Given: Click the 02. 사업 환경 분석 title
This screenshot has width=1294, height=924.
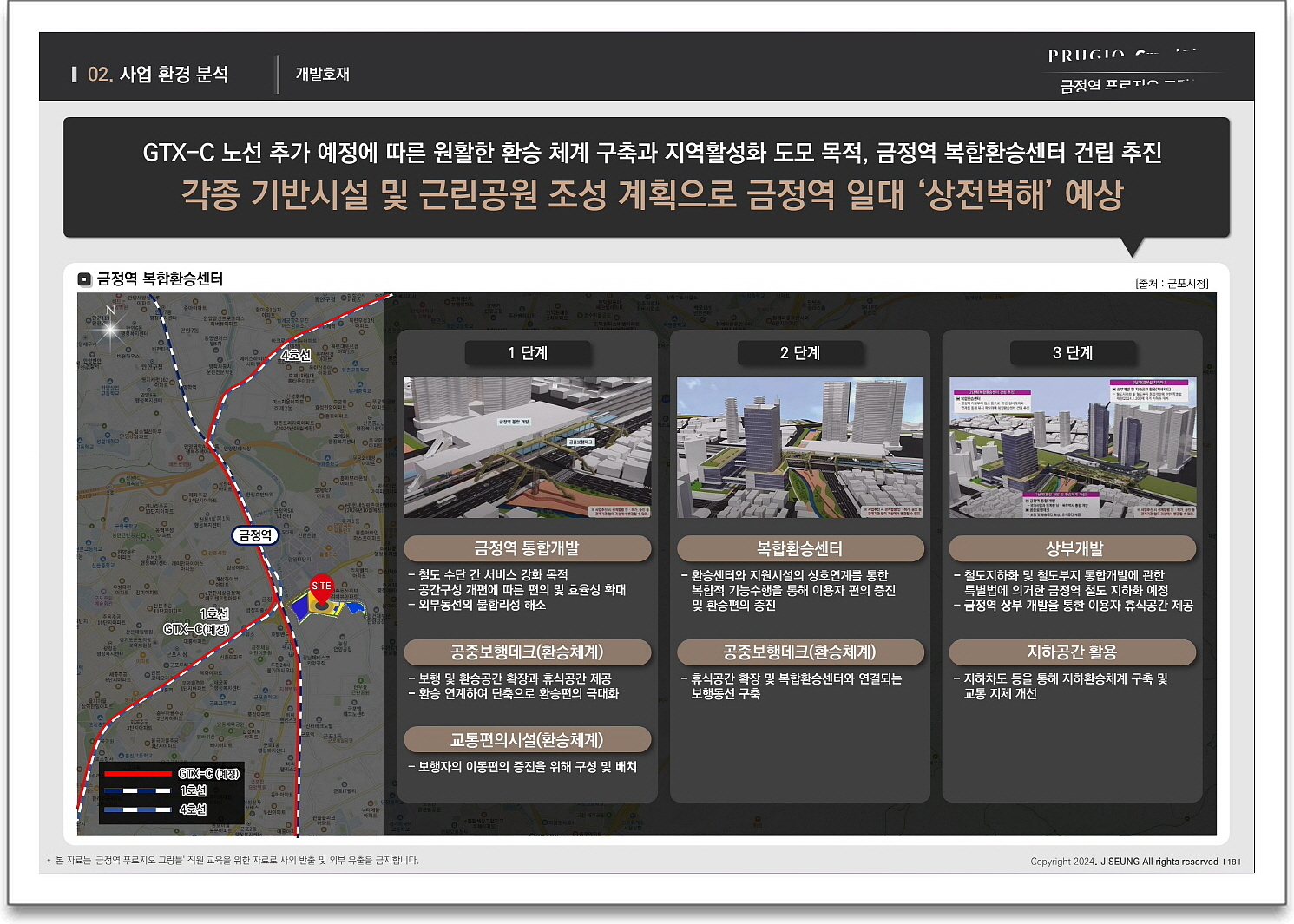Looking at the screenshot, I should coord(158,75).
